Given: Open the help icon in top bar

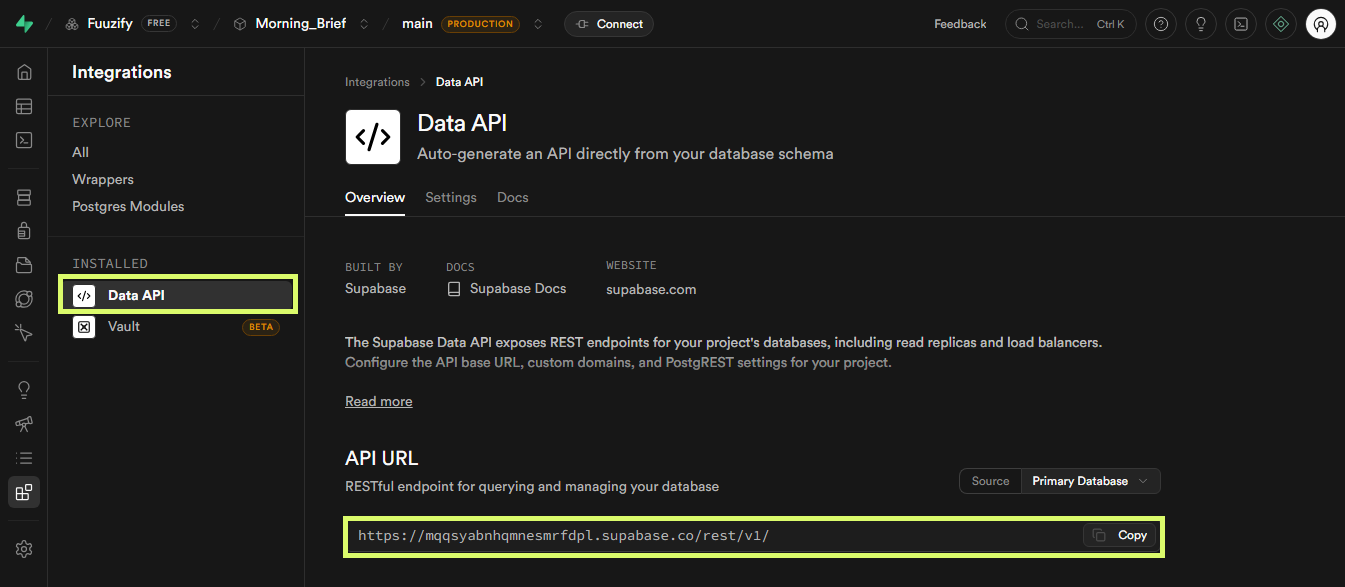Looking at the screenshot, I should 1160,24.
